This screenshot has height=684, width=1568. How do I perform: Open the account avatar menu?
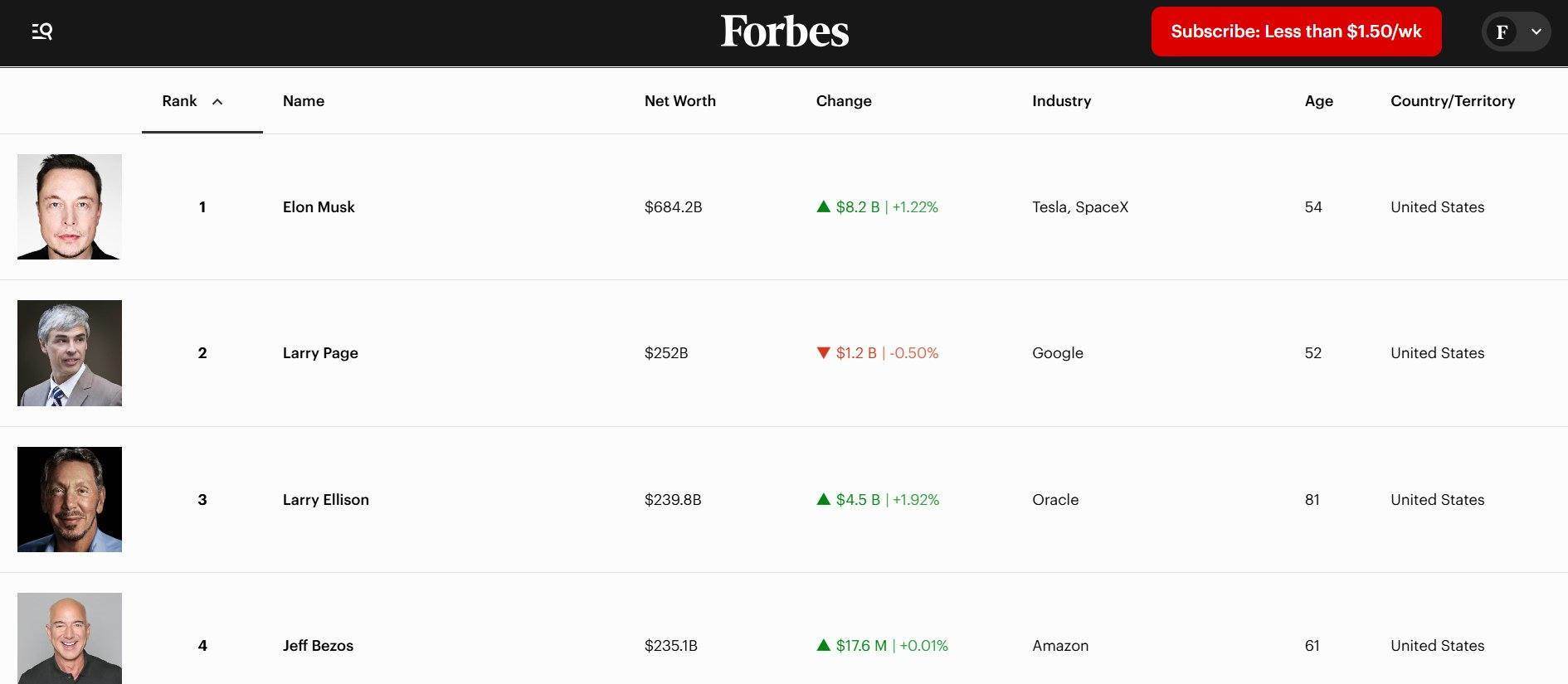[1515, 32]
